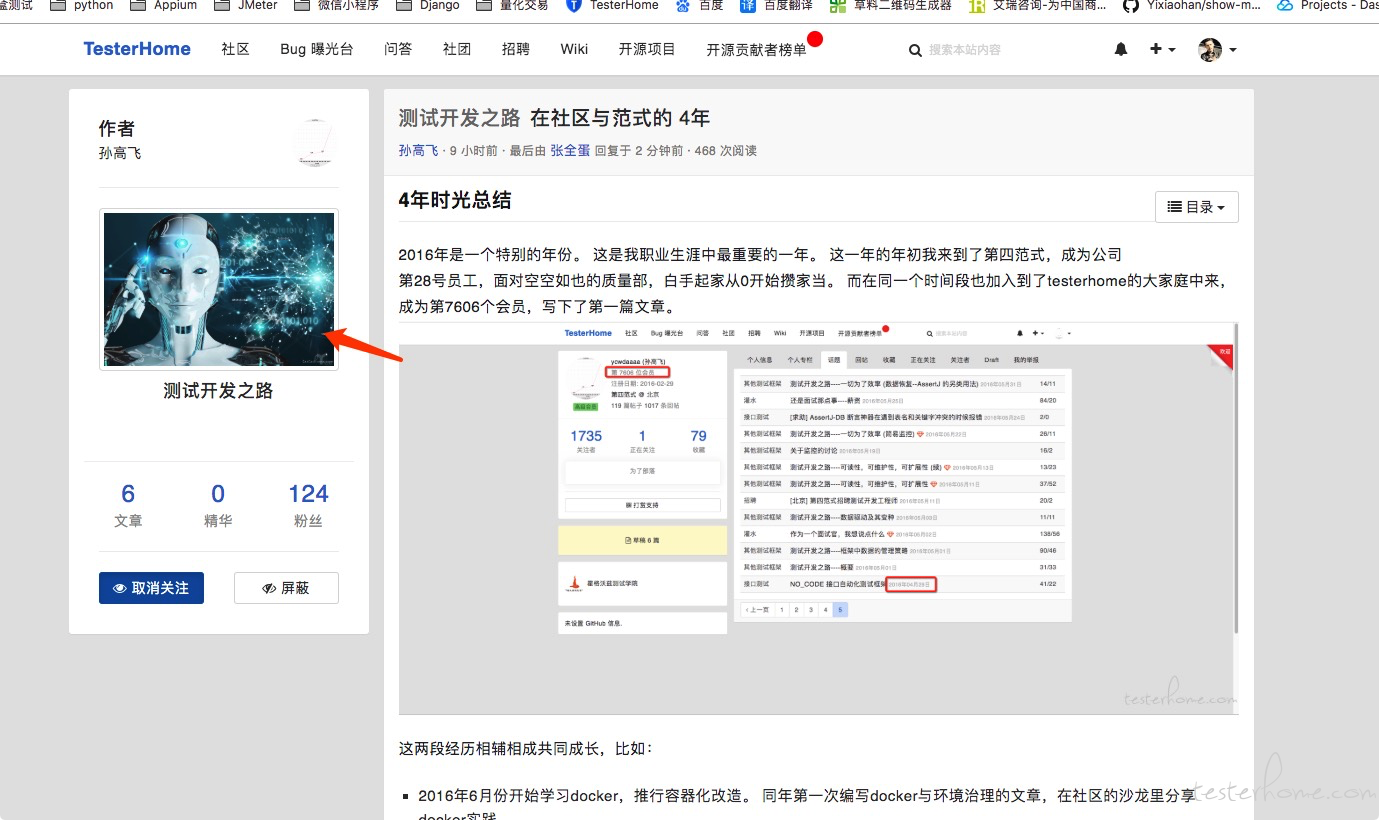Open the notifications bell
The width and height of the screenshot is (1379, 820).
coord(1121,49)
